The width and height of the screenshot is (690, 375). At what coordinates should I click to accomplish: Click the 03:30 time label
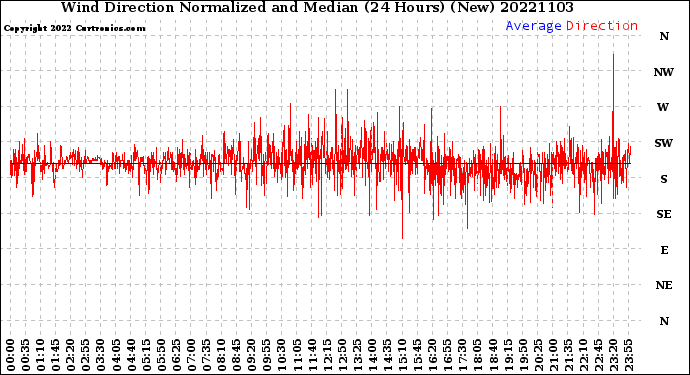101,355
